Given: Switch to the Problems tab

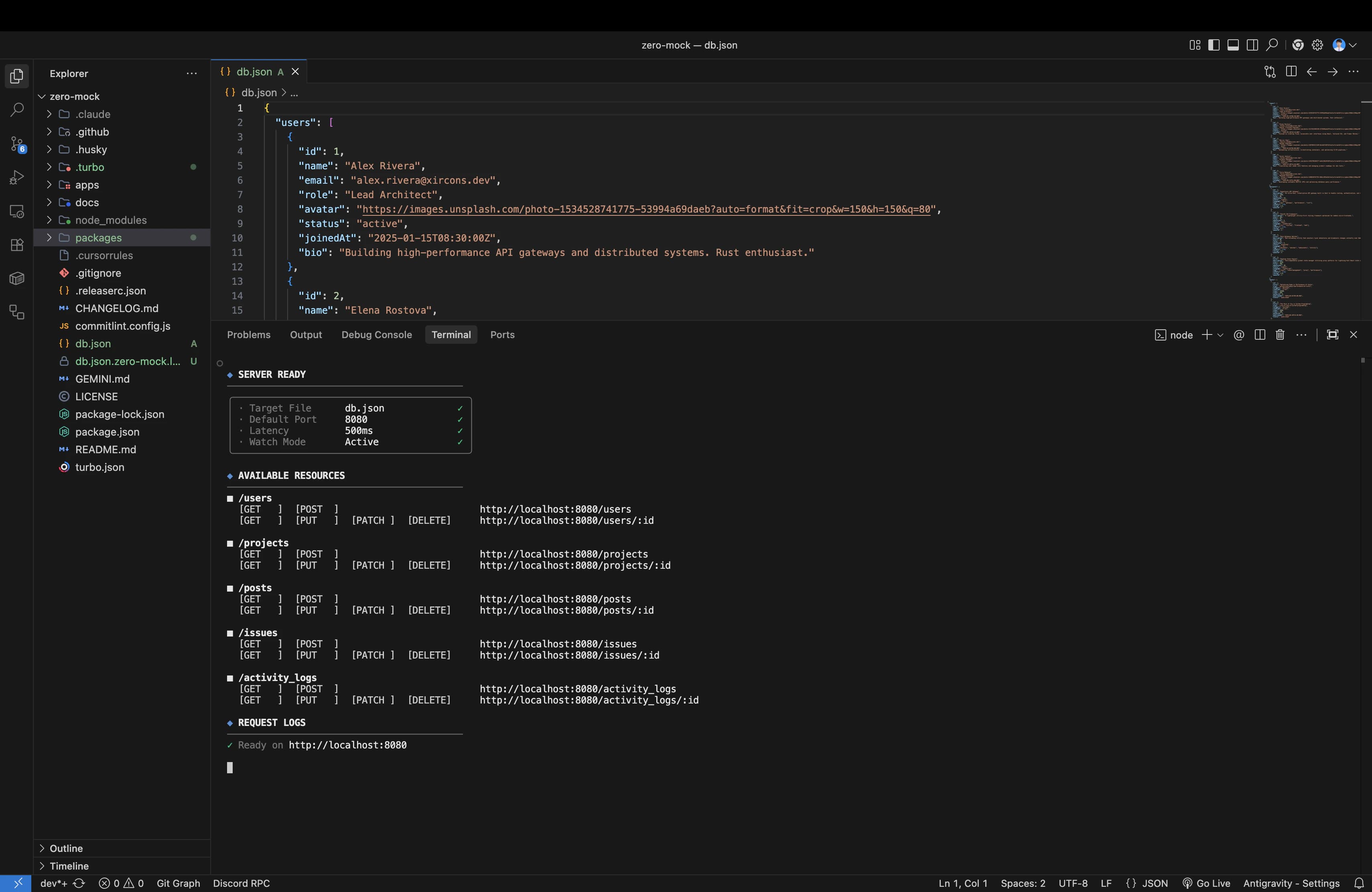Looking at the screenshot, I should pyautogui.click(x=248, y=335).
